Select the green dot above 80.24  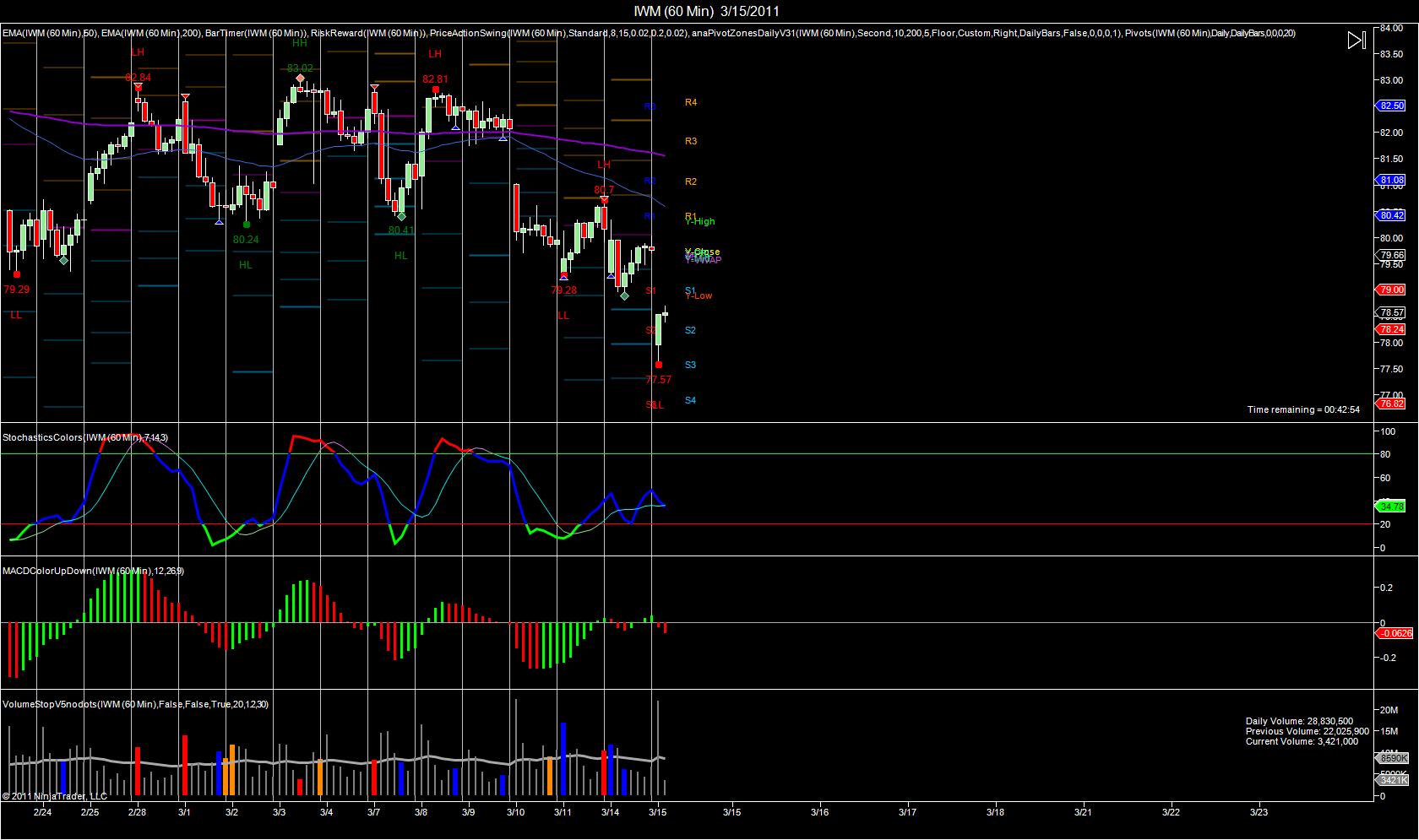pyautogui.click(x=246, y=225)
